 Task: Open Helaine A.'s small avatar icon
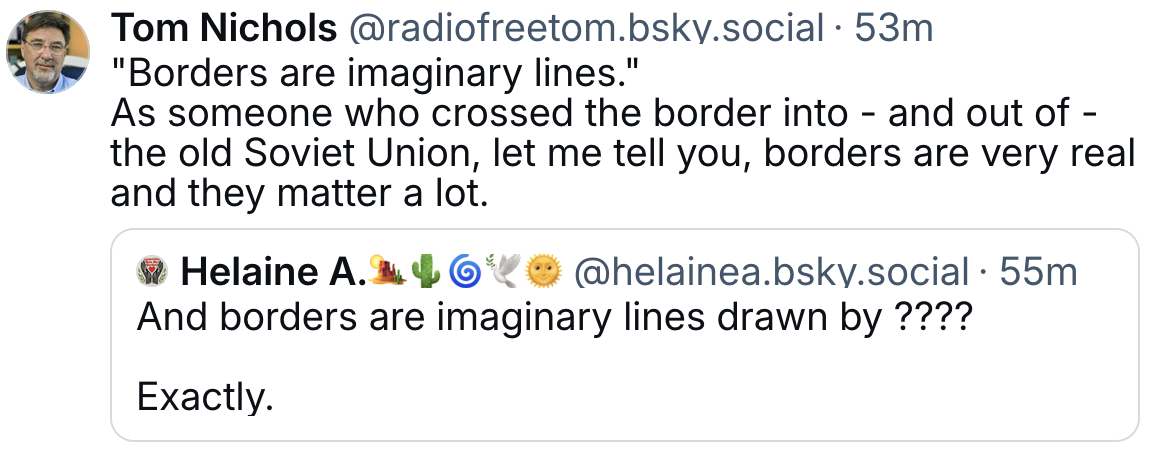pos(153,272)
